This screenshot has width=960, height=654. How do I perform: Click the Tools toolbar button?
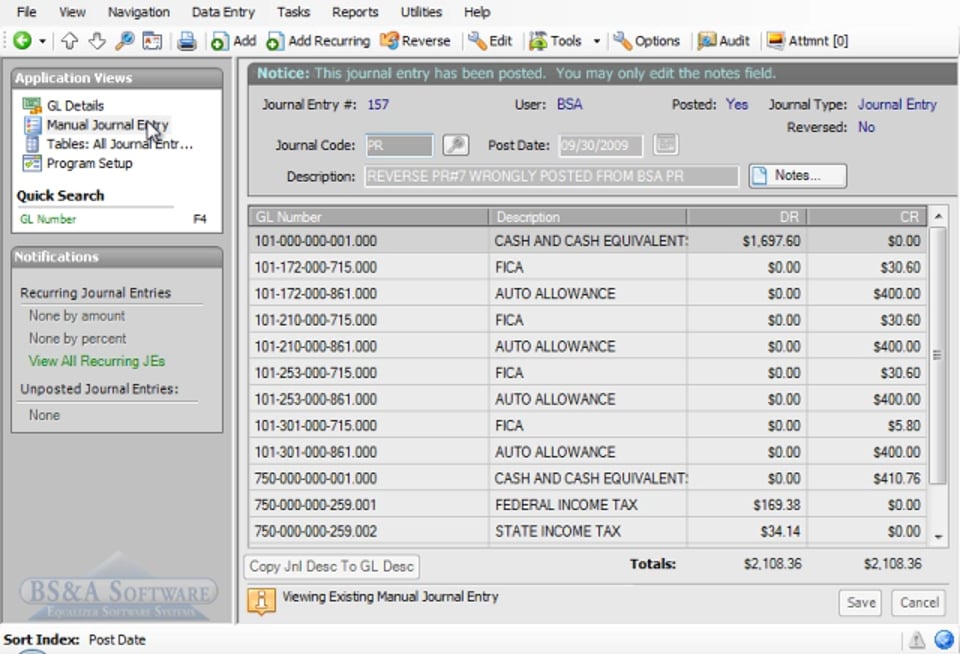click(555, 41)
